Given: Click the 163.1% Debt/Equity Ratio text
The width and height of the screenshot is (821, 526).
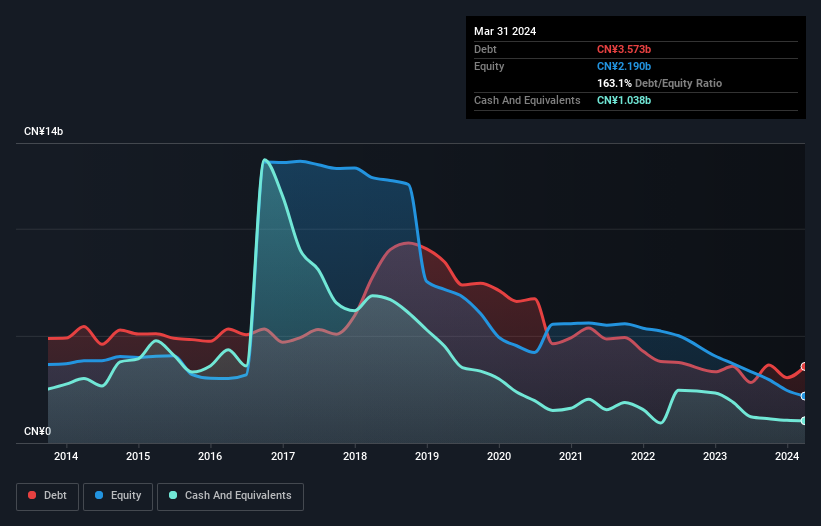Looking at the screenshot, I should pyautogui.click(x=659, y=83).
